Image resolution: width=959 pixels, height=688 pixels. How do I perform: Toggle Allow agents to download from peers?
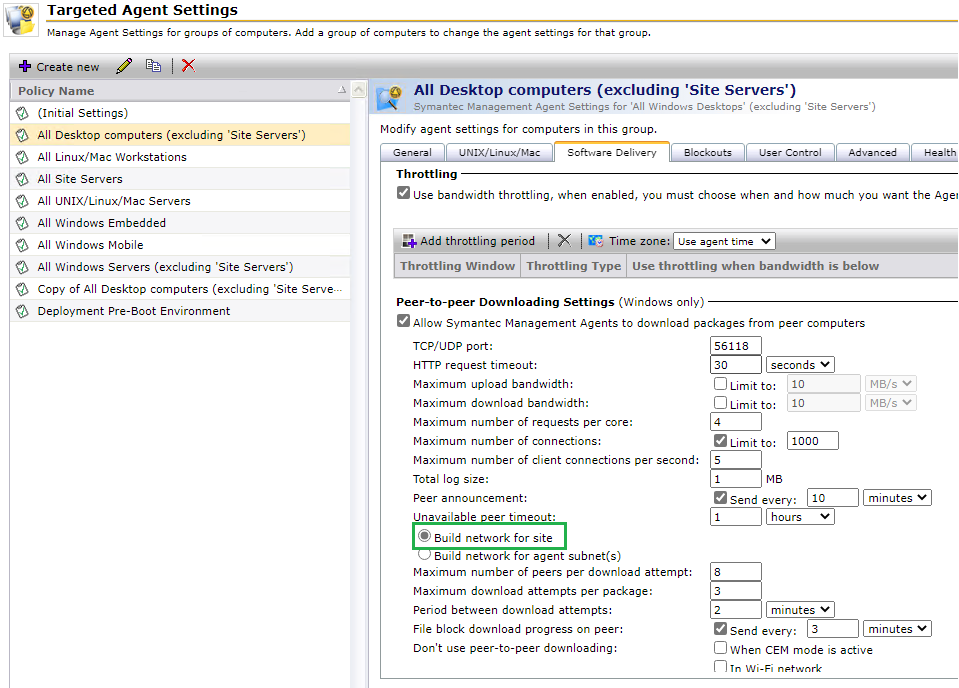coord(403,321)
